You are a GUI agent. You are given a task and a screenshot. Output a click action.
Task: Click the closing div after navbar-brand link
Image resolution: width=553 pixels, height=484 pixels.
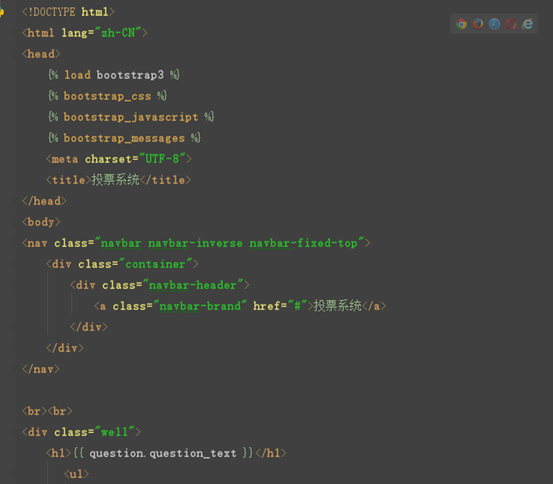coord(89,327)
